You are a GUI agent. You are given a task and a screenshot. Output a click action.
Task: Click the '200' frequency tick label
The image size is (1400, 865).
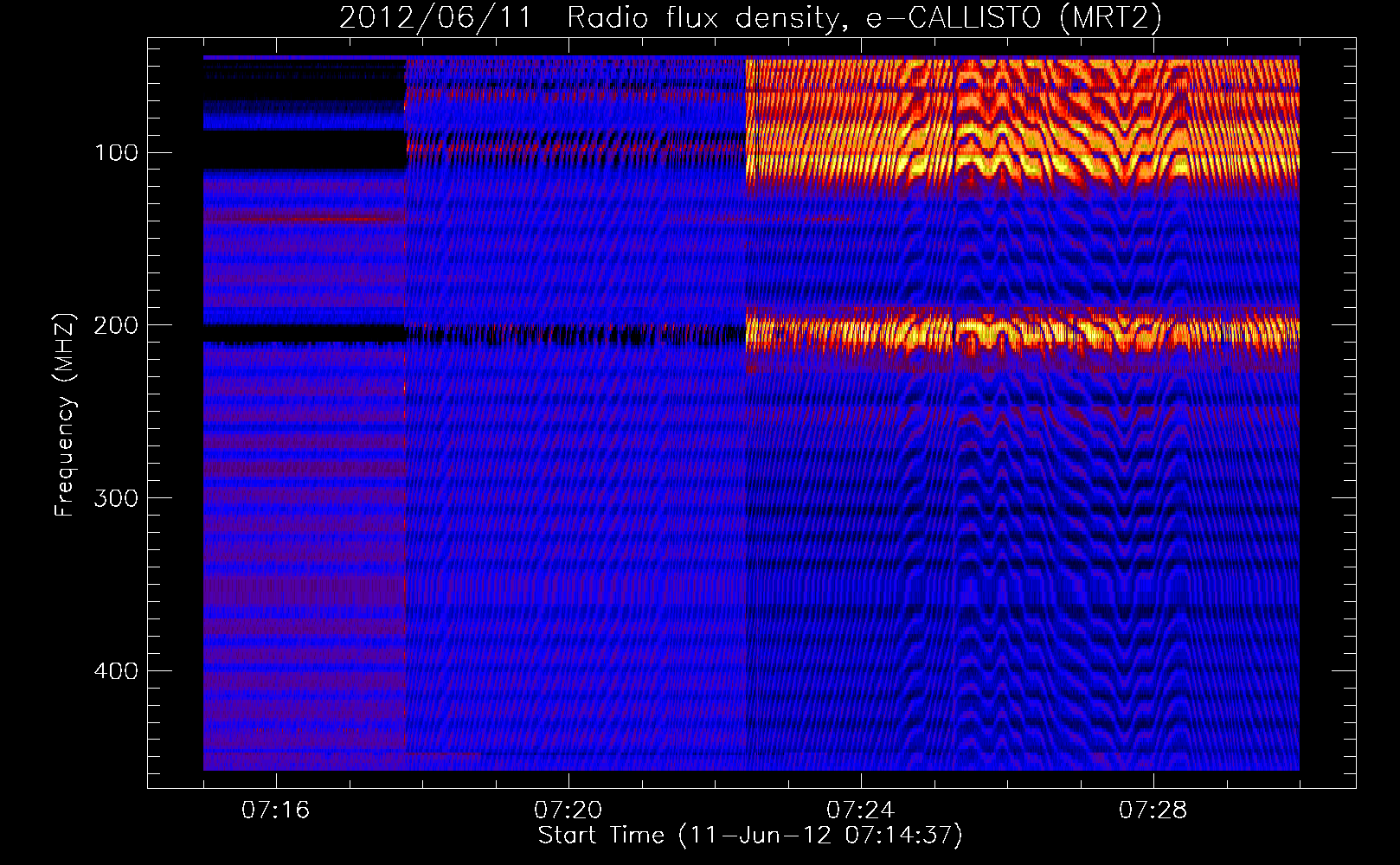click(x=116, y=325)
